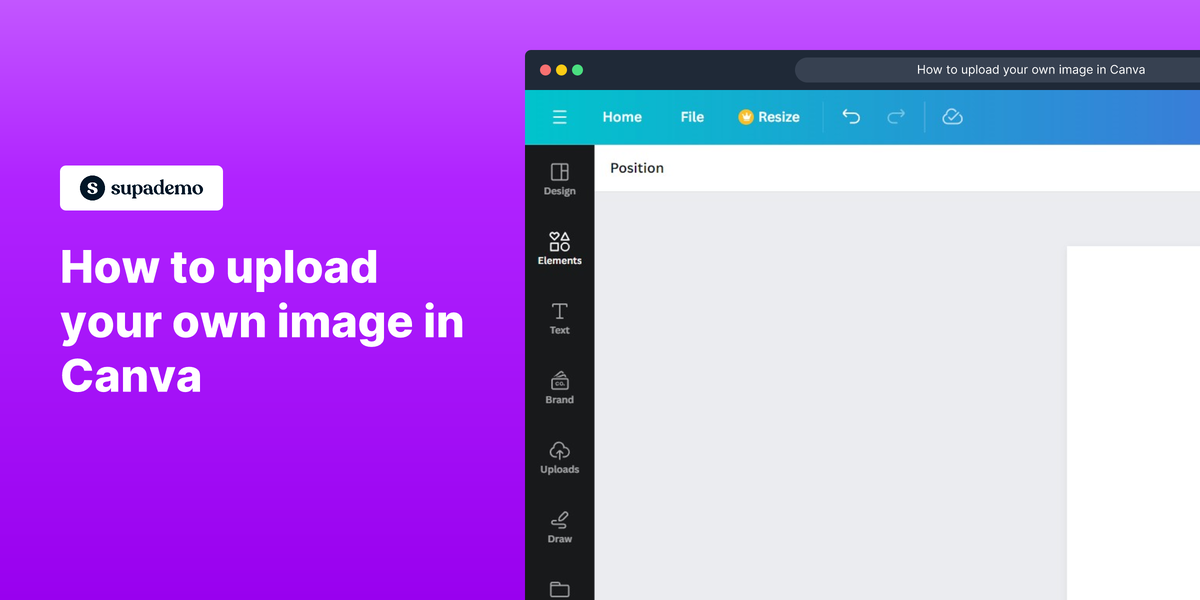This screenshot has height=600, width=1200.
Task: Select the Draw tool
Action: 559,526
